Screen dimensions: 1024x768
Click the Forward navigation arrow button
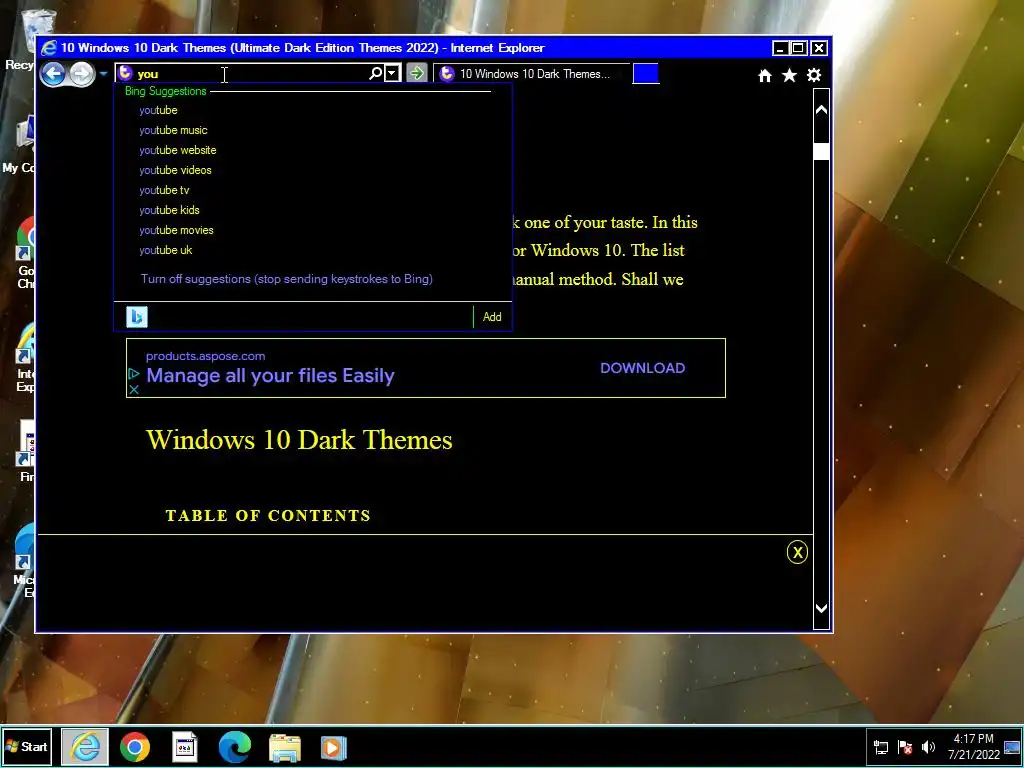click(x=82, y=74)
